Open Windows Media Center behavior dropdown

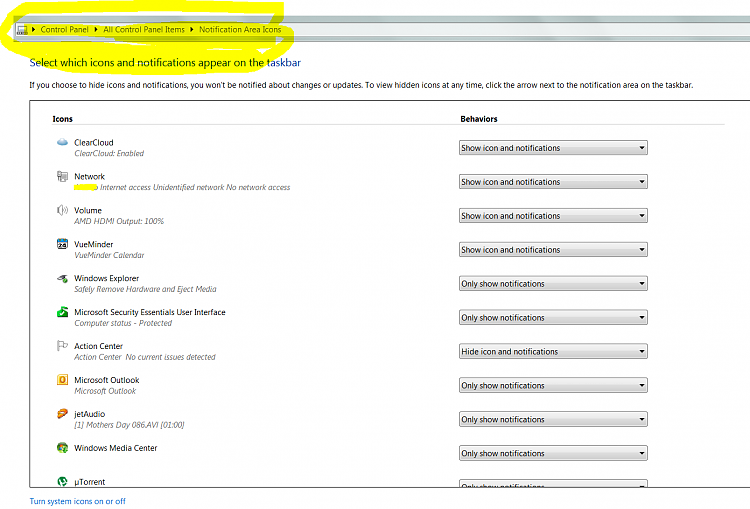coord(553,454)
